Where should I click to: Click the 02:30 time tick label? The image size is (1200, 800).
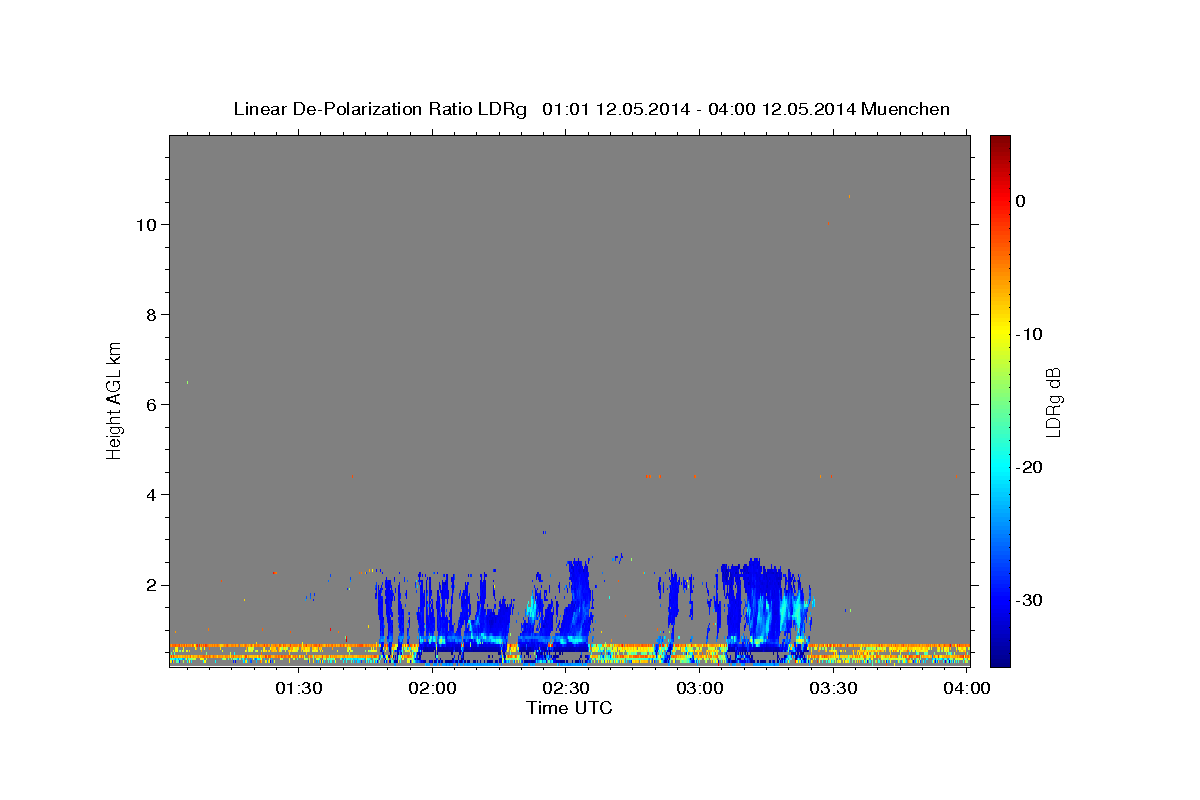click(x=566, y=688)
